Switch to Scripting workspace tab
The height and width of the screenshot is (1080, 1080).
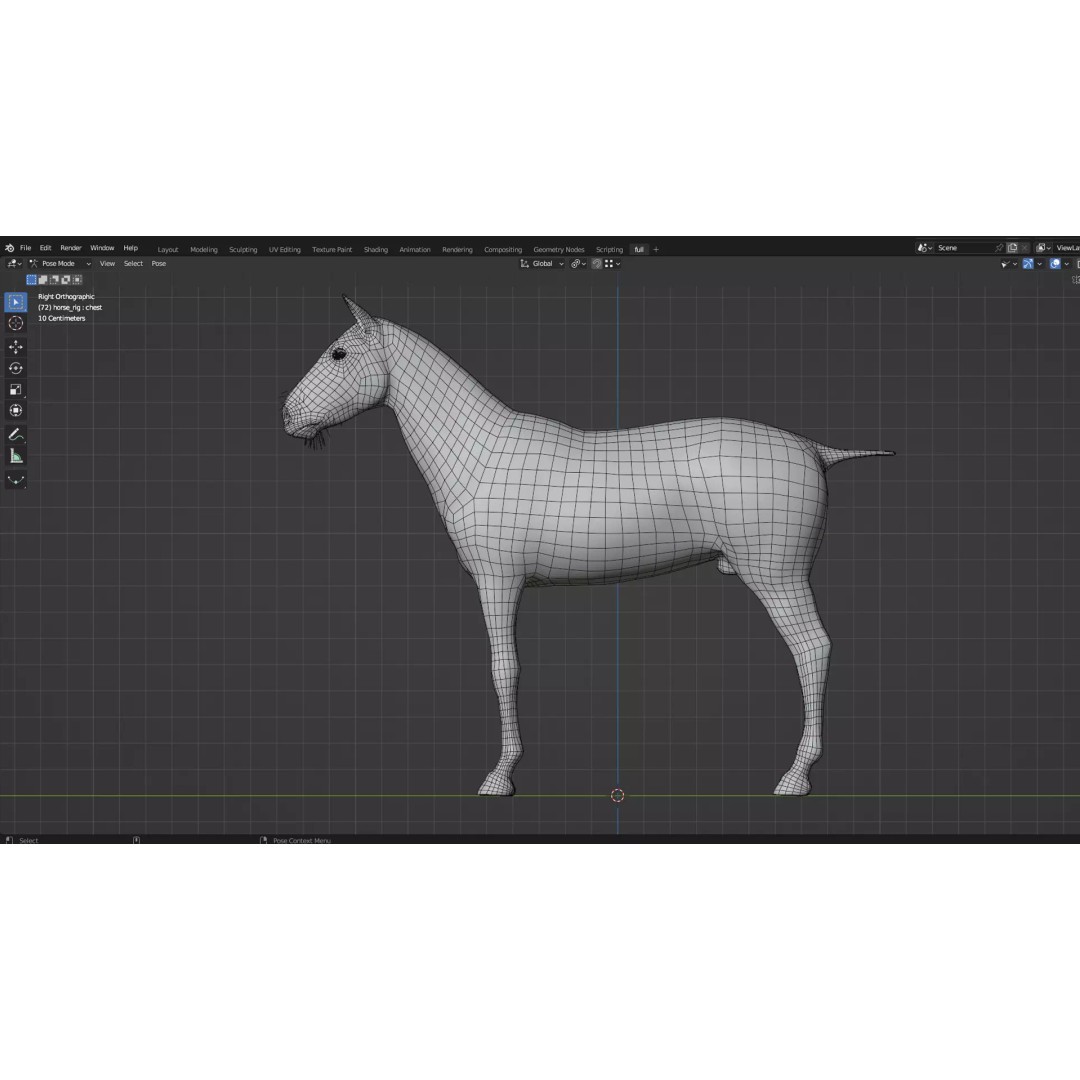click(x=609, y=249)
